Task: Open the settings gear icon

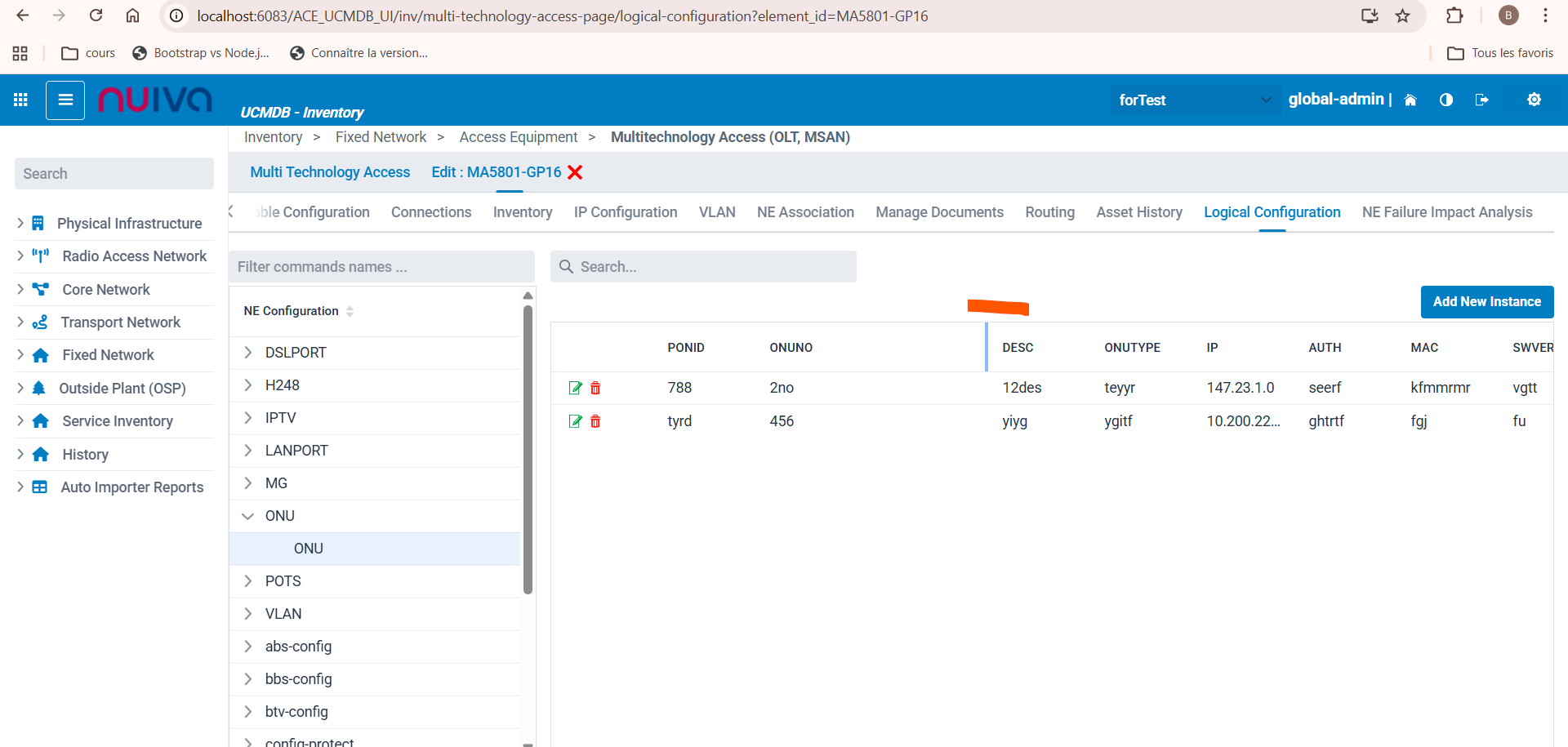Action: point(1534,100)
